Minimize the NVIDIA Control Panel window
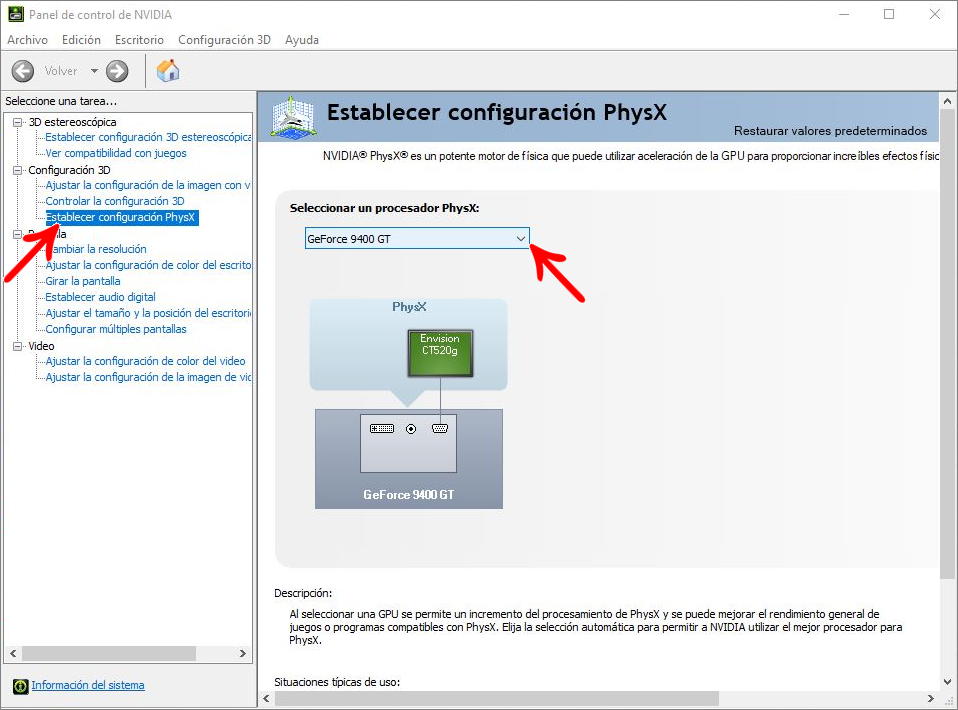958x710 pixels. (844, 14)
